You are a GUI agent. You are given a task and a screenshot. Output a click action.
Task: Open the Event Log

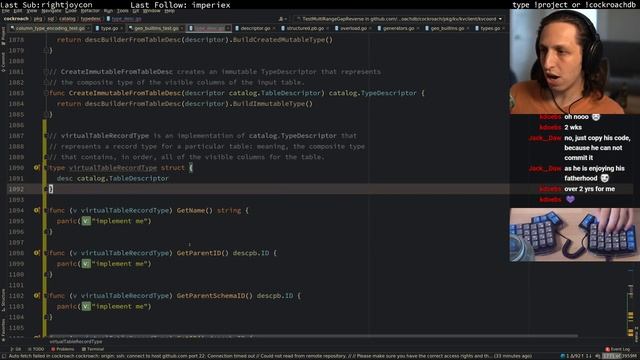click(x=618, y=349)
